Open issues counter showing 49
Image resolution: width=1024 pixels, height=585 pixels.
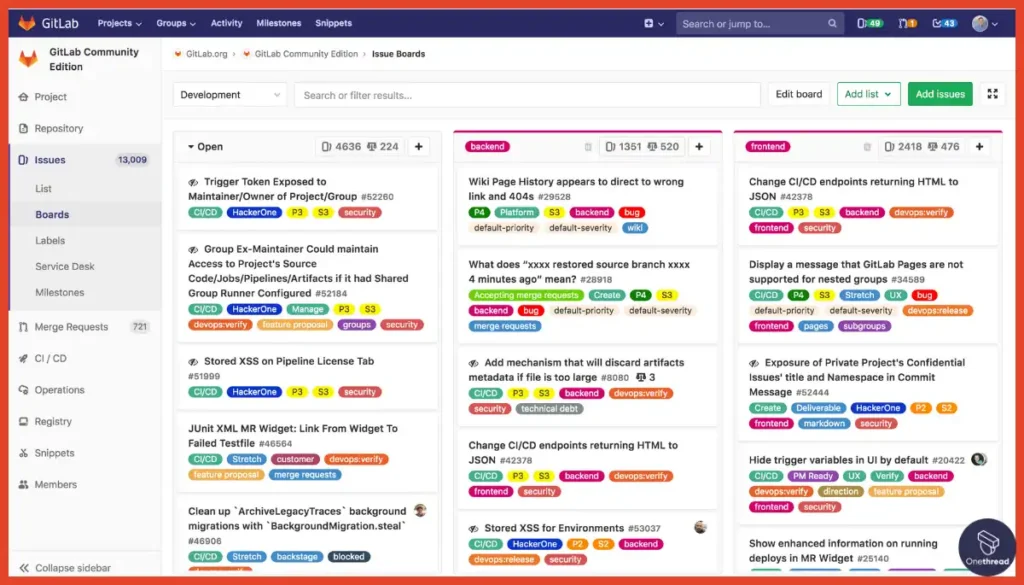pyautogui.click(x=869, y=23)
